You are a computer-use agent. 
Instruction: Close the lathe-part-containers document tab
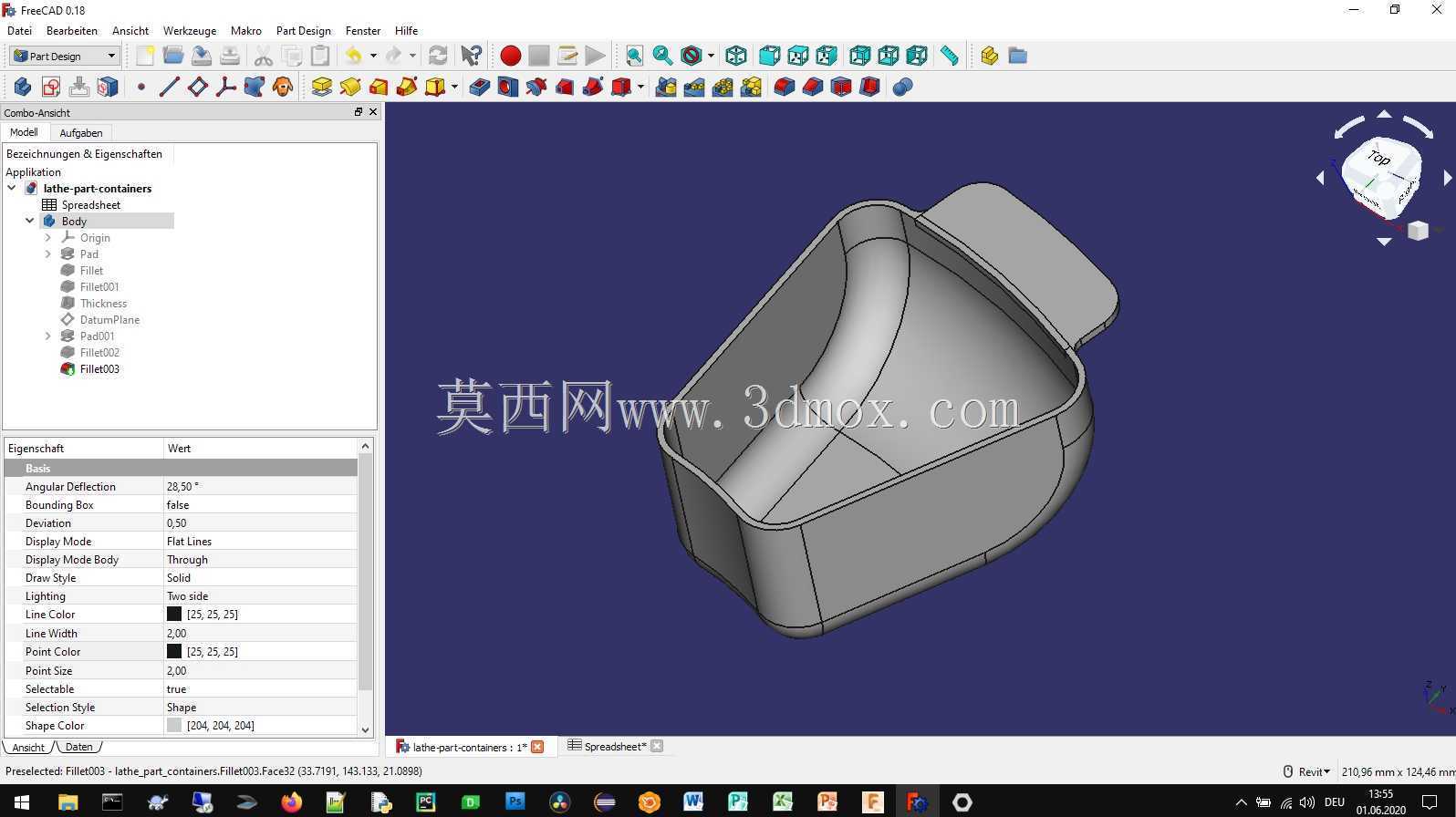pos(537,747)
